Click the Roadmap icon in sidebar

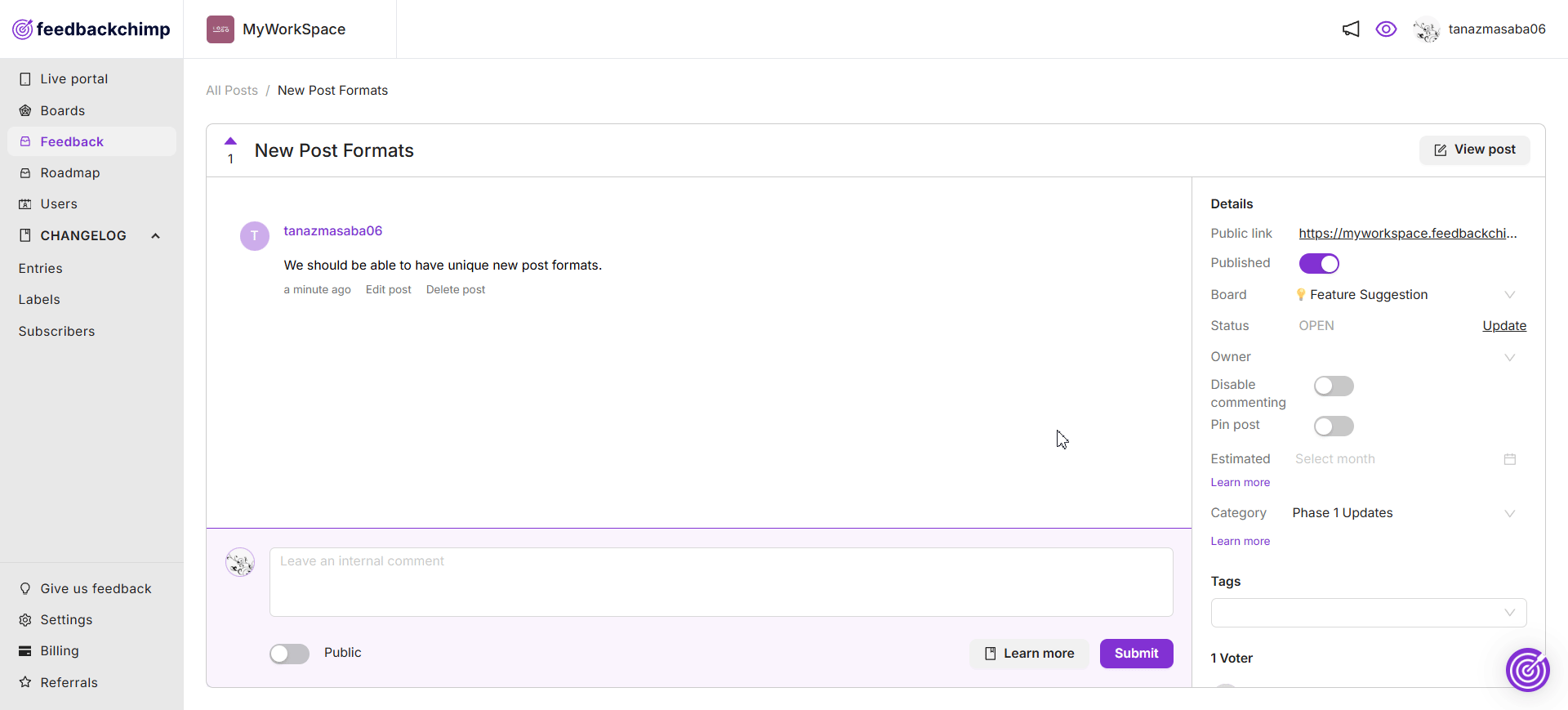[25, 173]
